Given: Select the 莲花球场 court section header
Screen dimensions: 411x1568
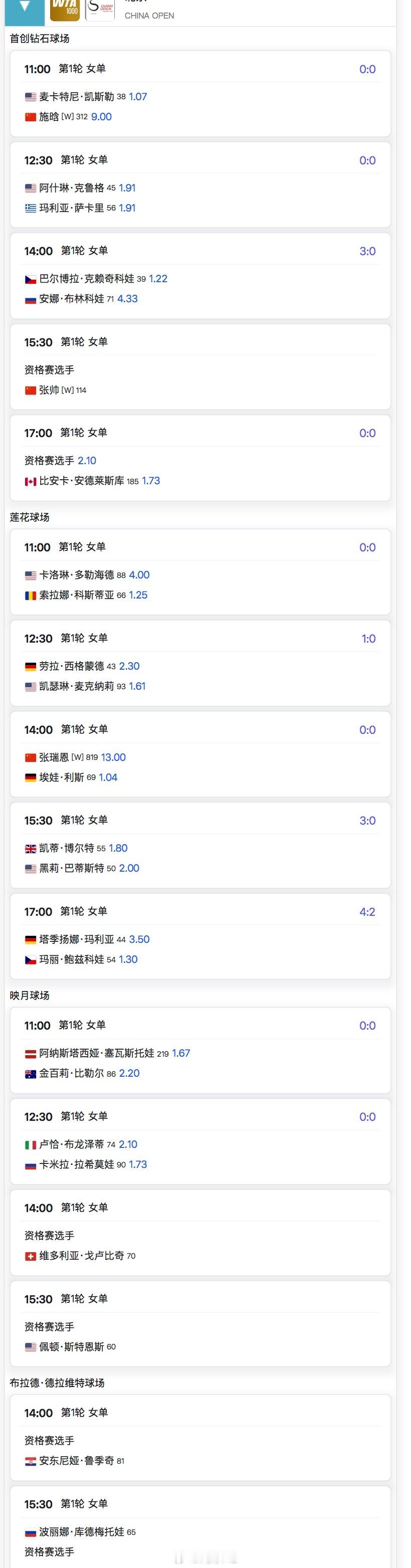Looking at the screenshot, I should (x=29, y=517).
